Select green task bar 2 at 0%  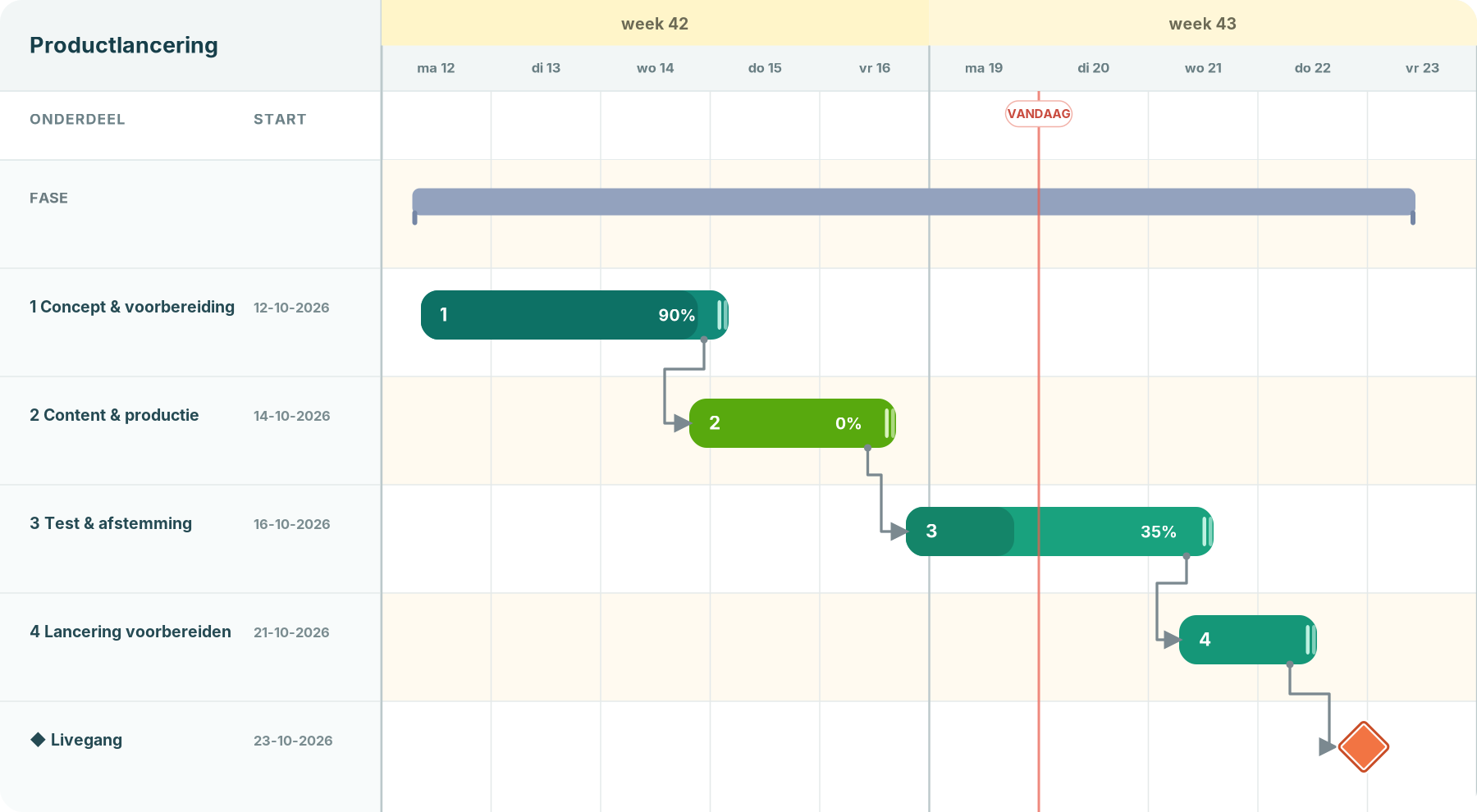793,423
